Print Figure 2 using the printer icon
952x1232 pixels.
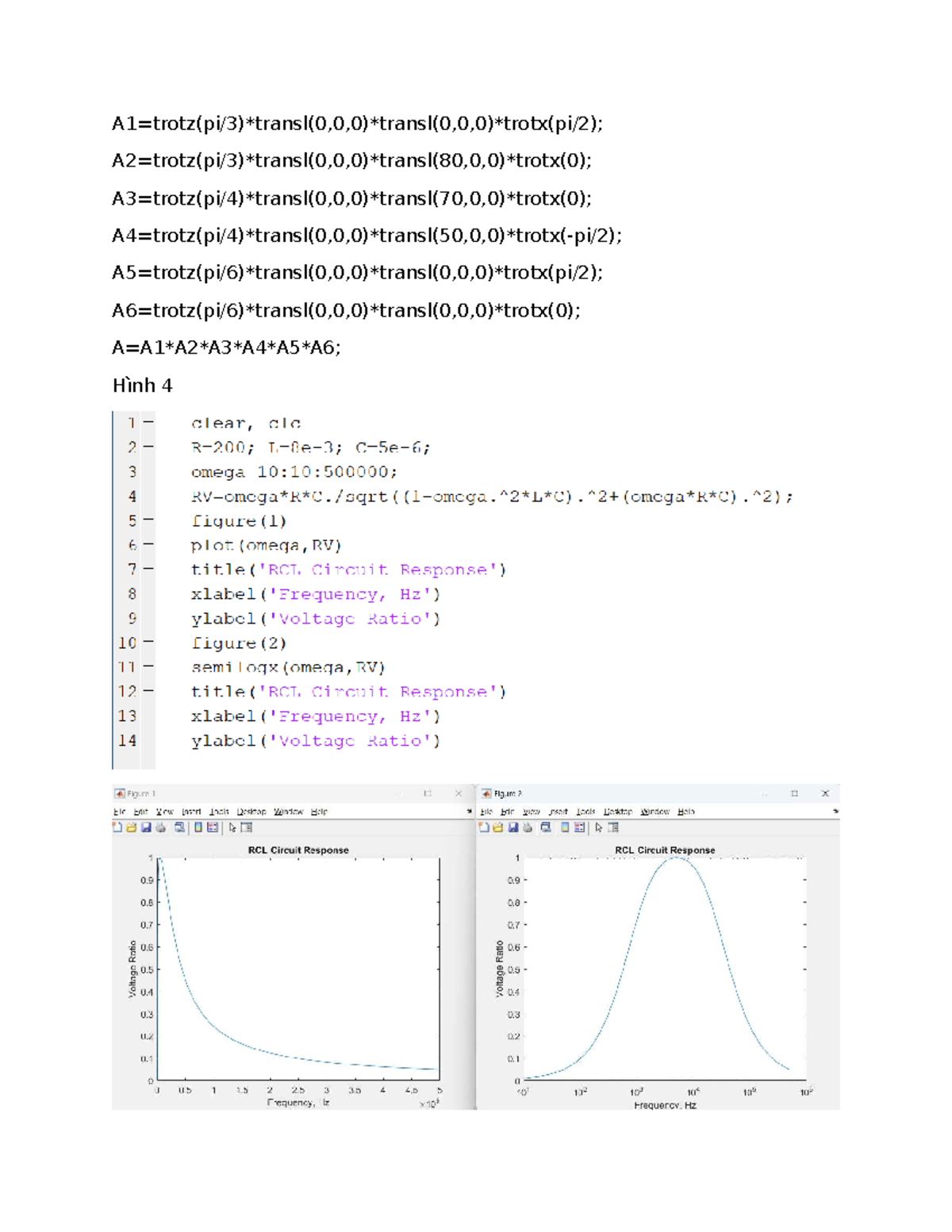pos(528,827)
